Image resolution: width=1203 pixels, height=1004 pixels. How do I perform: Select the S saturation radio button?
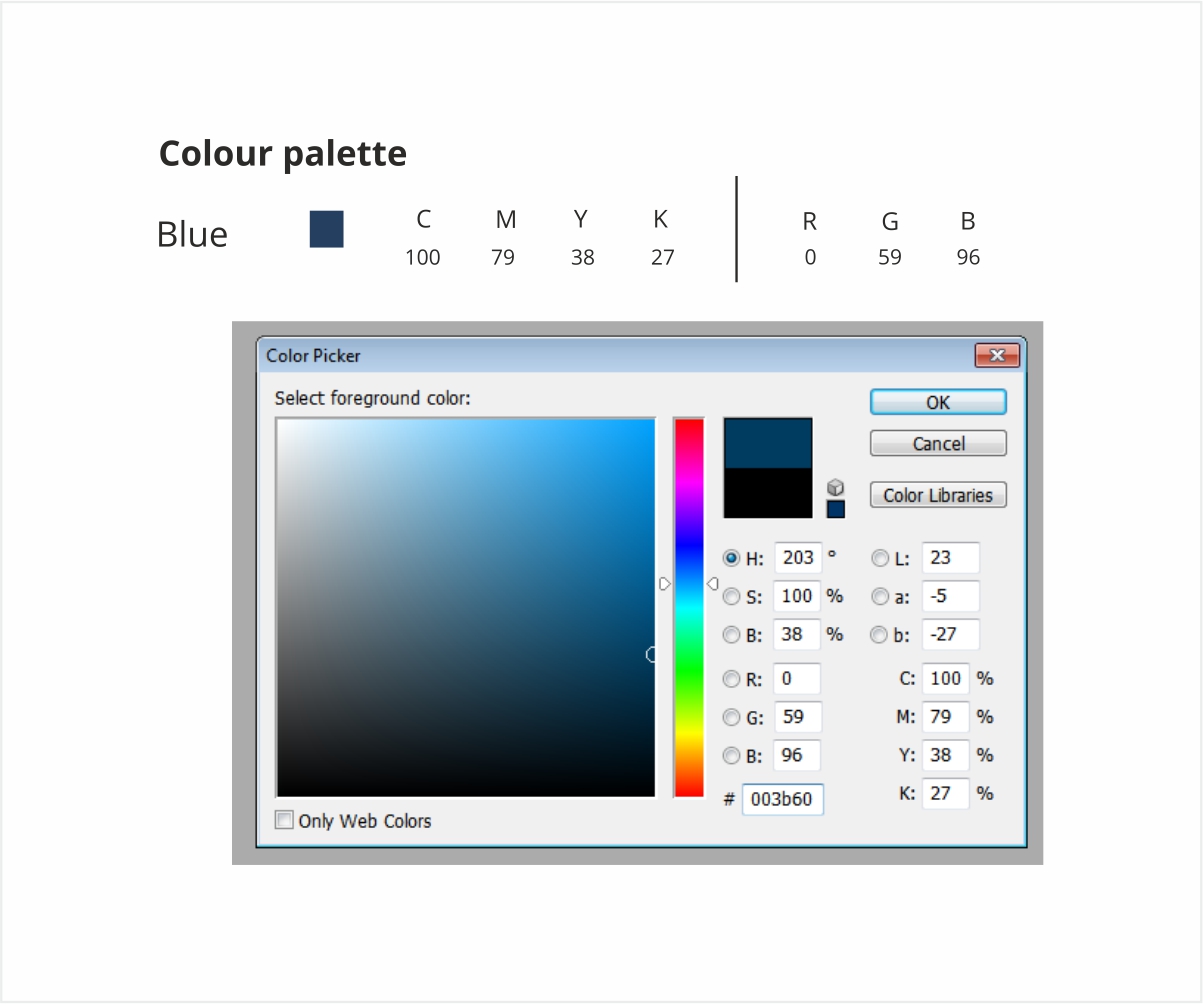click(732, 597)
